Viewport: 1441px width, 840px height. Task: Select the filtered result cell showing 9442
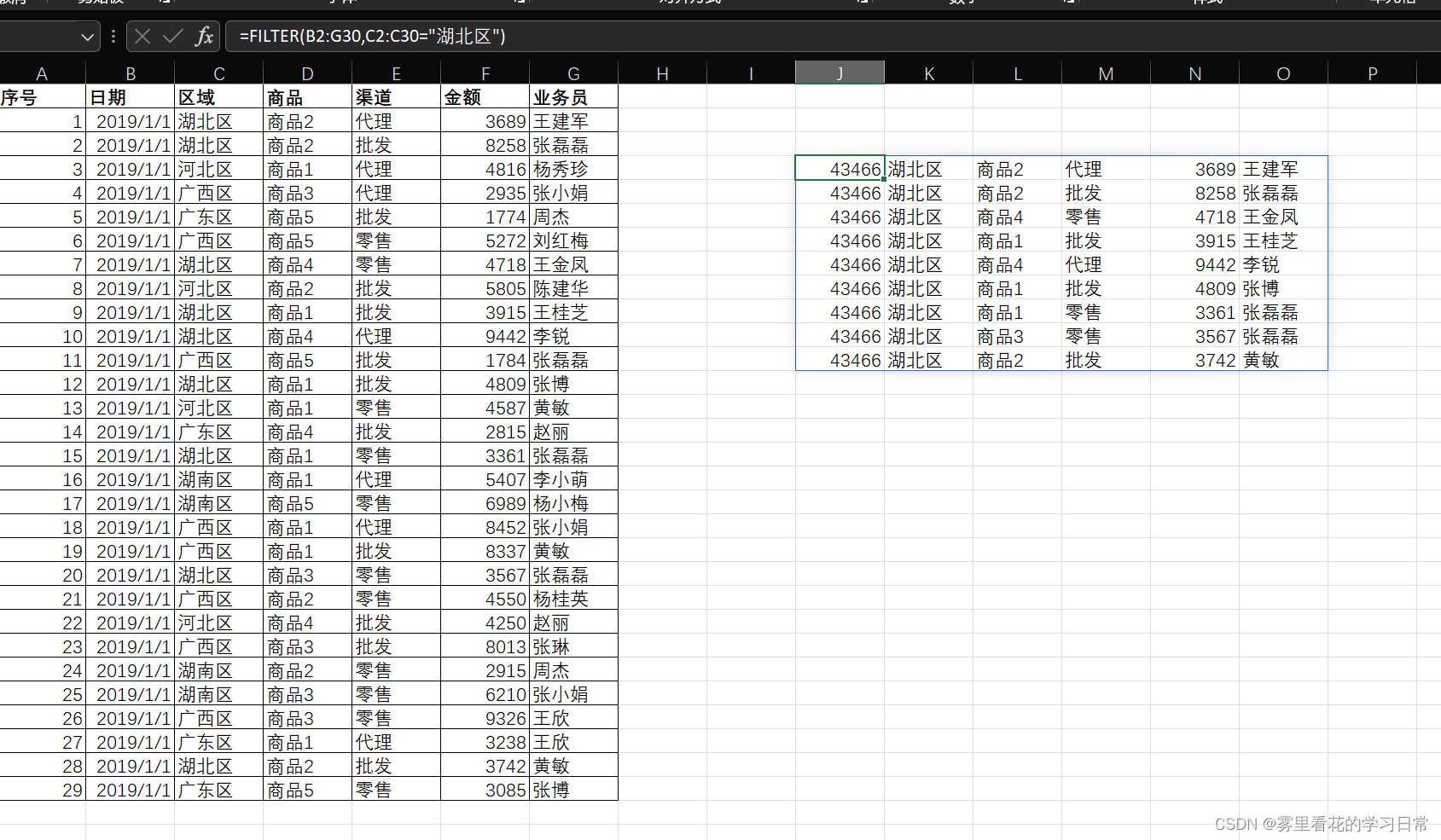1194,264
